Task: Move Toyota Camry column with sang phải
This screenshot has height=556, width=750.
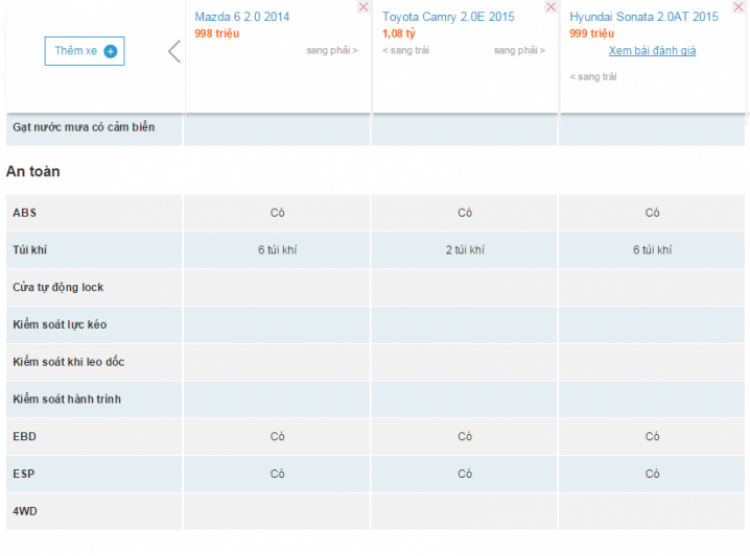Action: tap(519, 50)
